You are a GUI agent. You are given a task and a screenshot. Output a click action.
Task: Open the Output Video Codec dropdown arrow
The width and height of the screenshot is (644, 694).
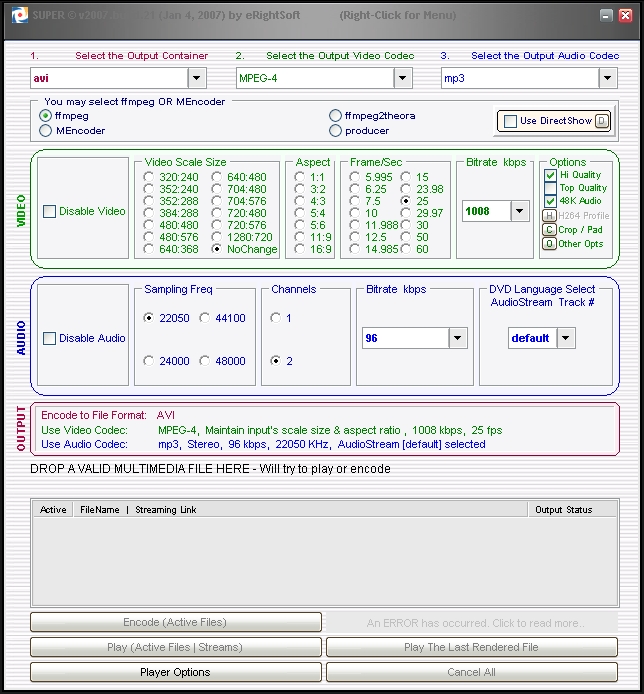point(402,78)
